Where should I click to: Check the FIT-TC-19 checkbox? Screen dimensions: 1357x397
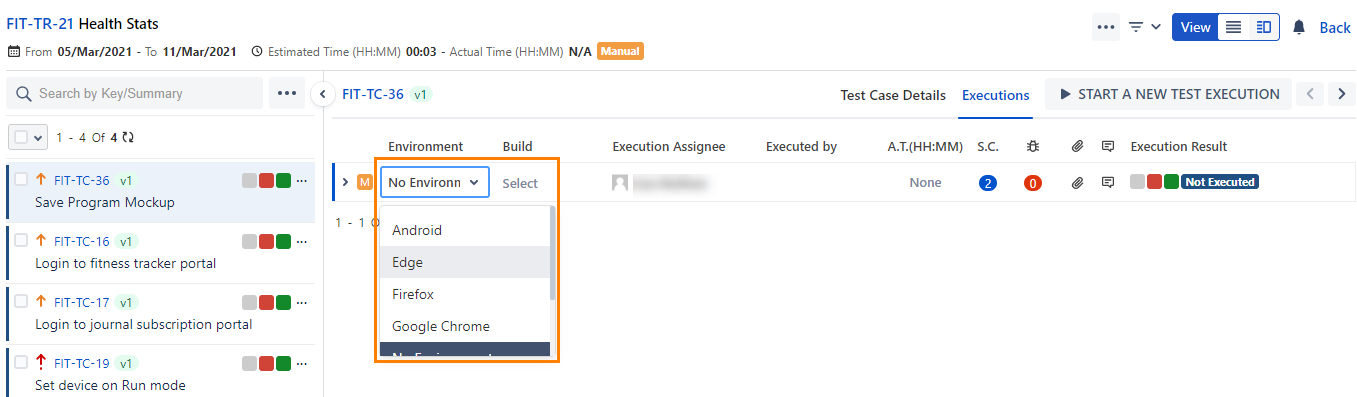tap(21, 363)
